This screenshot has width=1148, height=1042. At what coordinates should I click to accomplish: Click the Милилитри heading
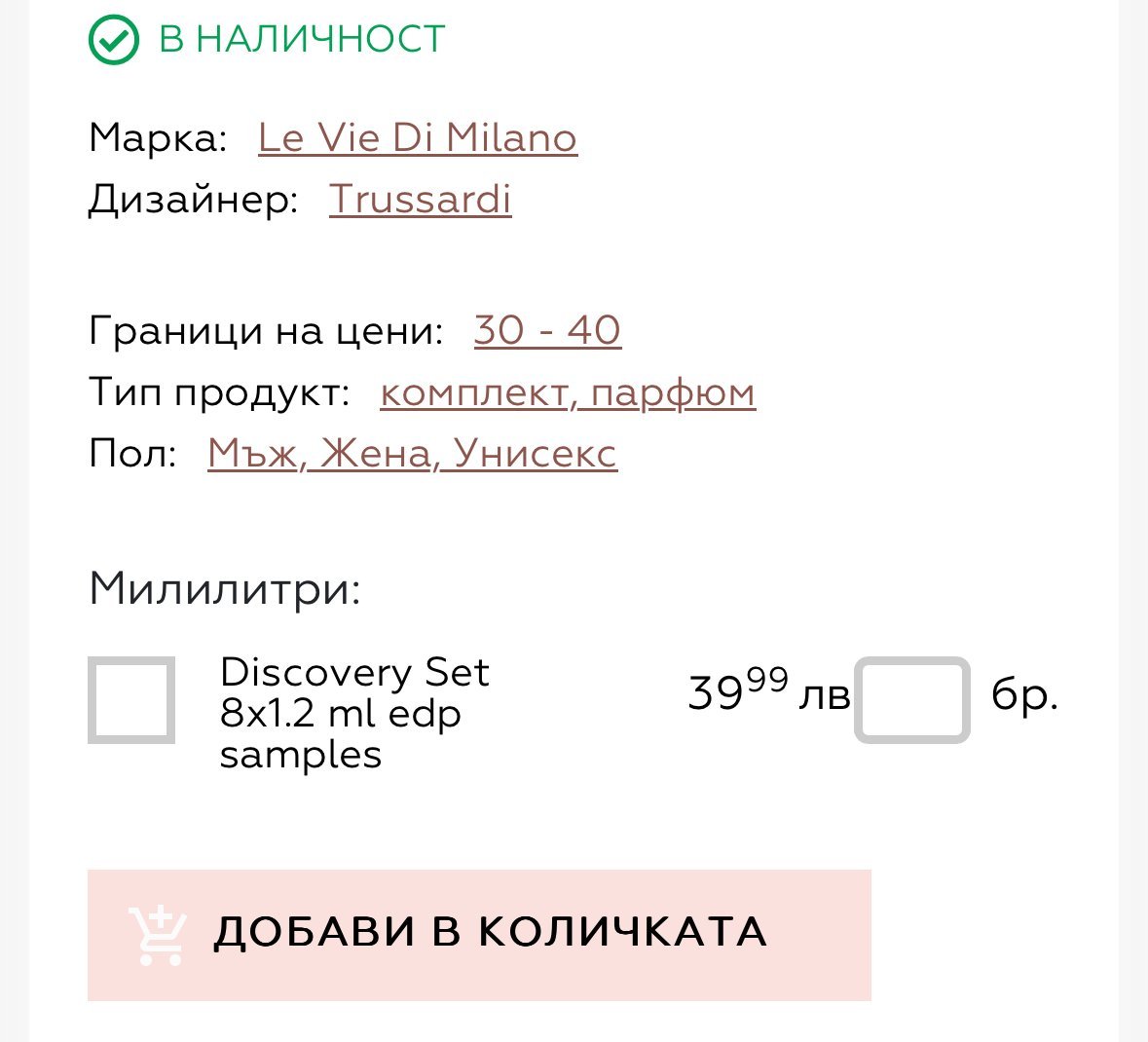tap(225, 588)
